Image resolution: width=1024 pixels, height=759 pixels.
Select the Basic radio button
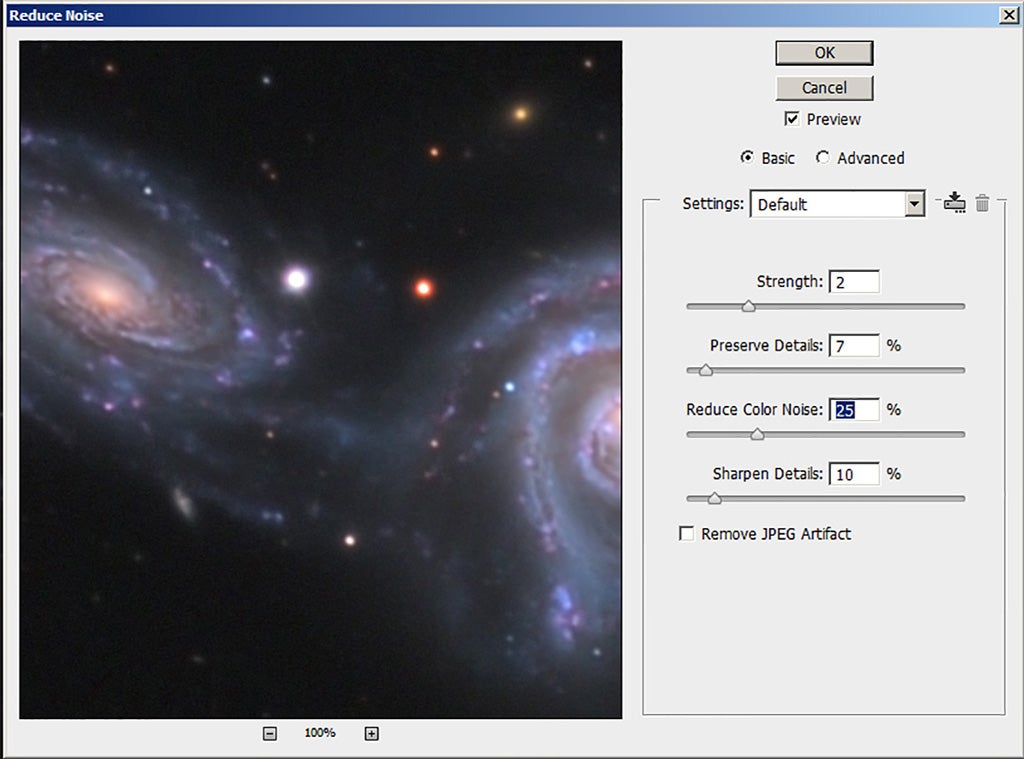pyautogui.click(x=746, y=157)
